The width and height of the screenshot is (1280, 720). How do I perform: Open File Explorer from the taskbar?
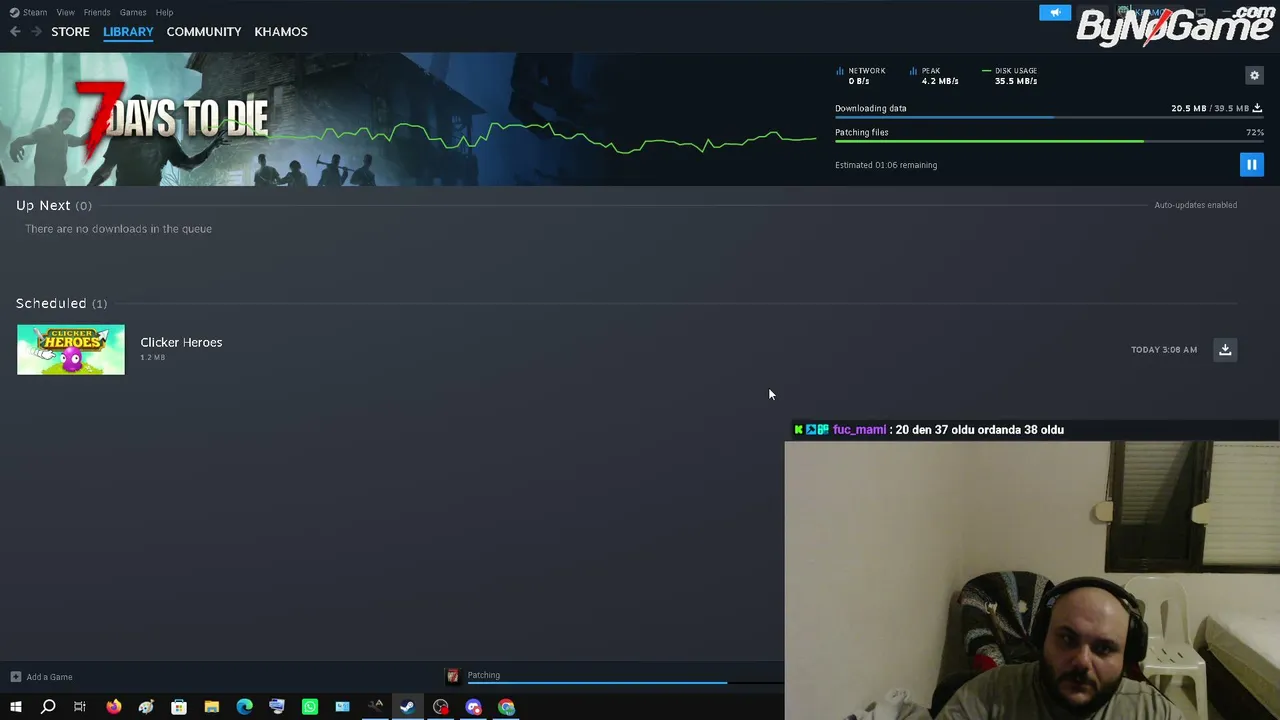pos(212,707)
